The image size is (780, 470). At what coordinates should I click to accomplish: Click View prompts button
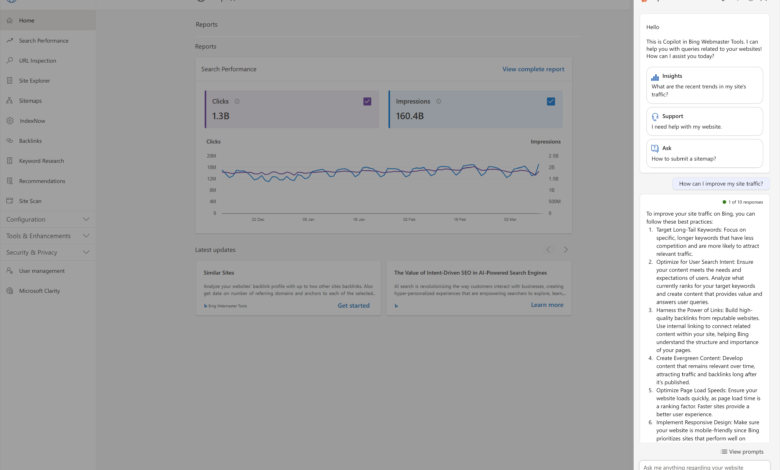coord(742,452)
